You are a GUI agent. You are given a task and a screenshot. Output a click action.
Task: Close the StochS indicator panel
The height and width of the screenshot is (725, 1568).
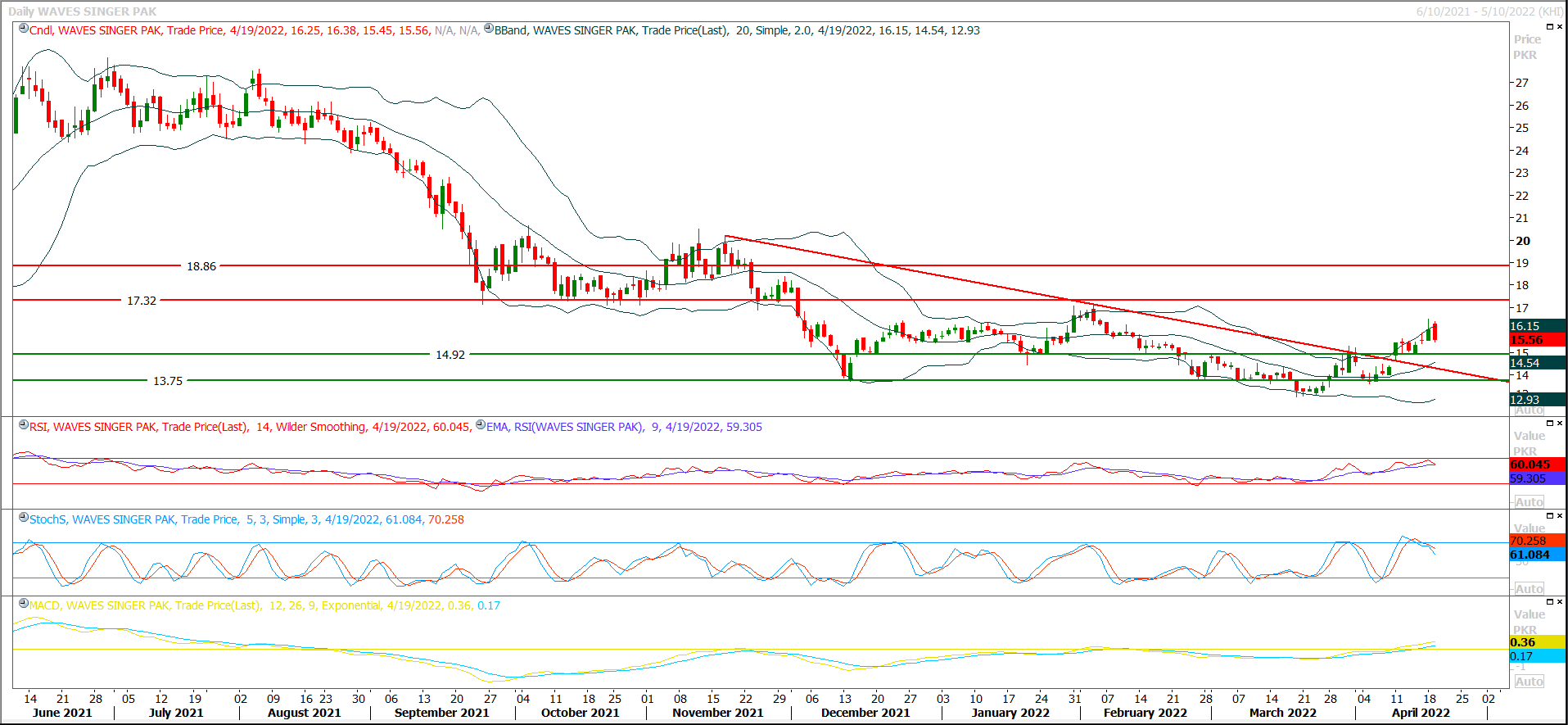pyautogui.click(x=1560, y=516)
